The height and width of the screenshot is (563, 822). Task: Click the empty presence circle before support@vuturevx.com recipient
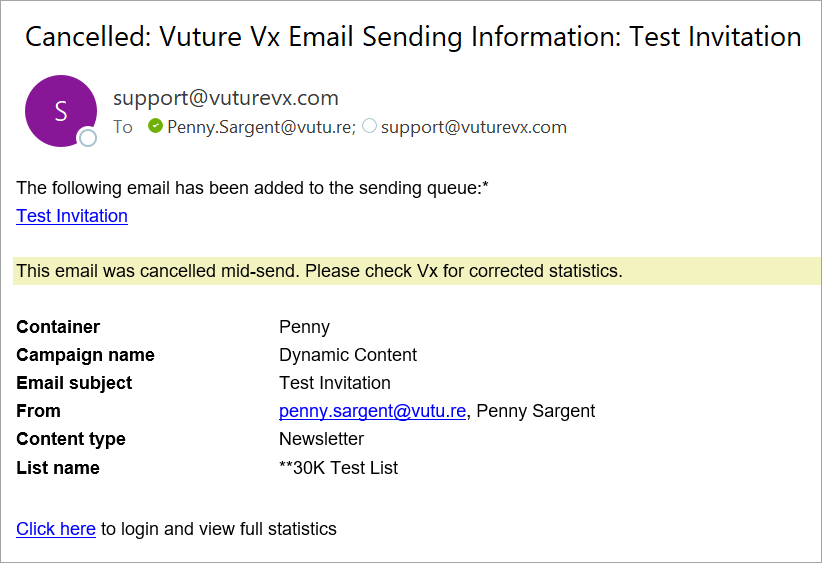pyautogui.click(x=369, y=126)
